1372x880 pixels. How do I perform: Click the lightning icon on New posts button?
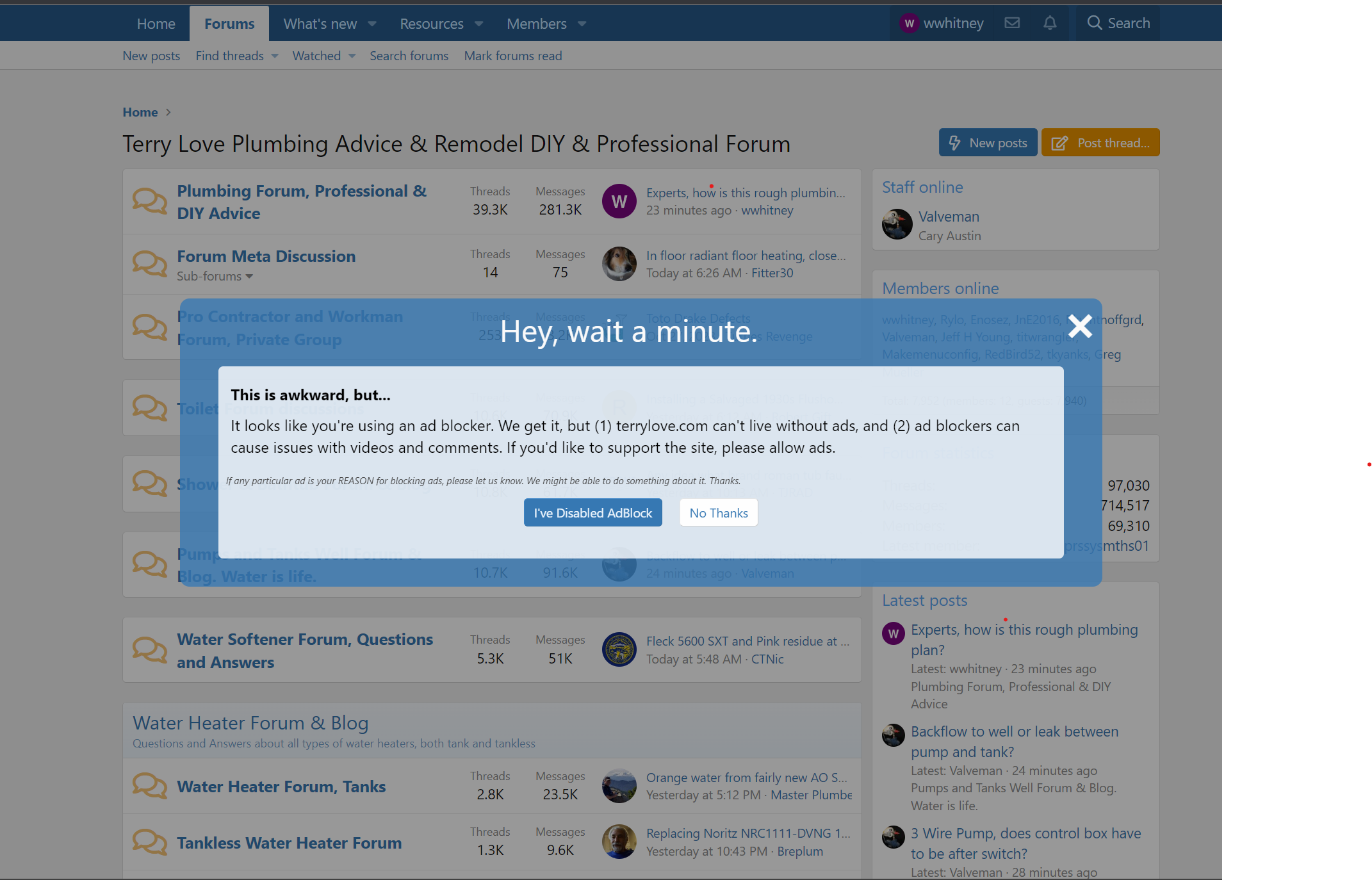[x=954, y=142]
